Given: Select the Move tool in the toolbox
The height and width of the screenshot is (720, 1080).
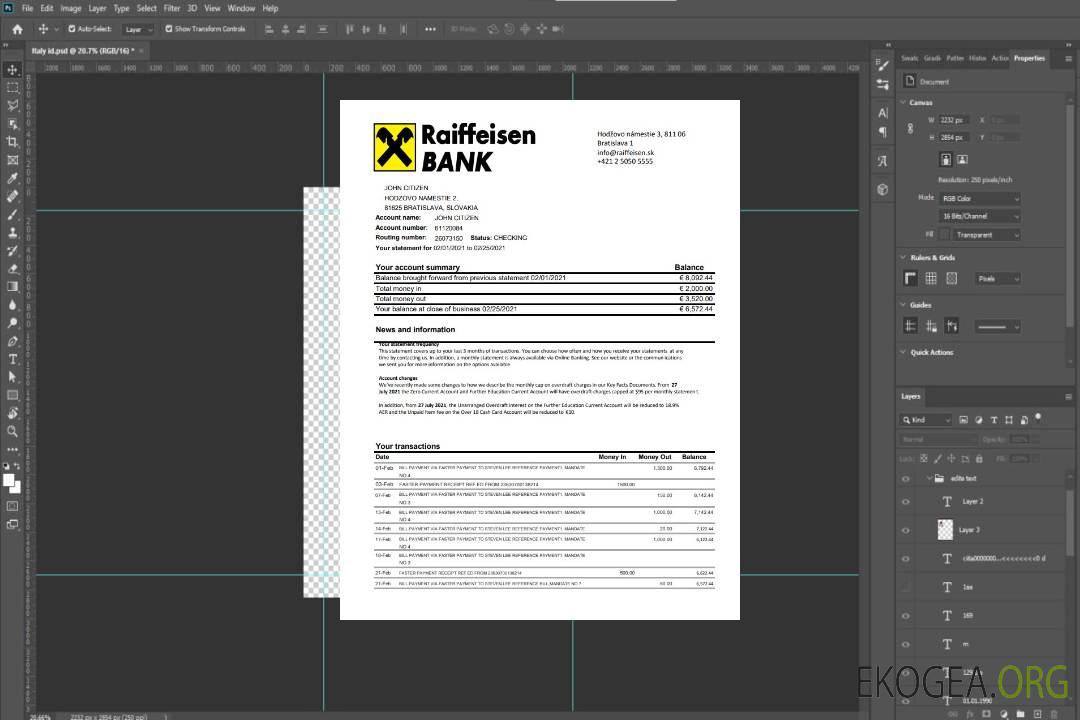Looking at the screenshot, I should [12, 70].
